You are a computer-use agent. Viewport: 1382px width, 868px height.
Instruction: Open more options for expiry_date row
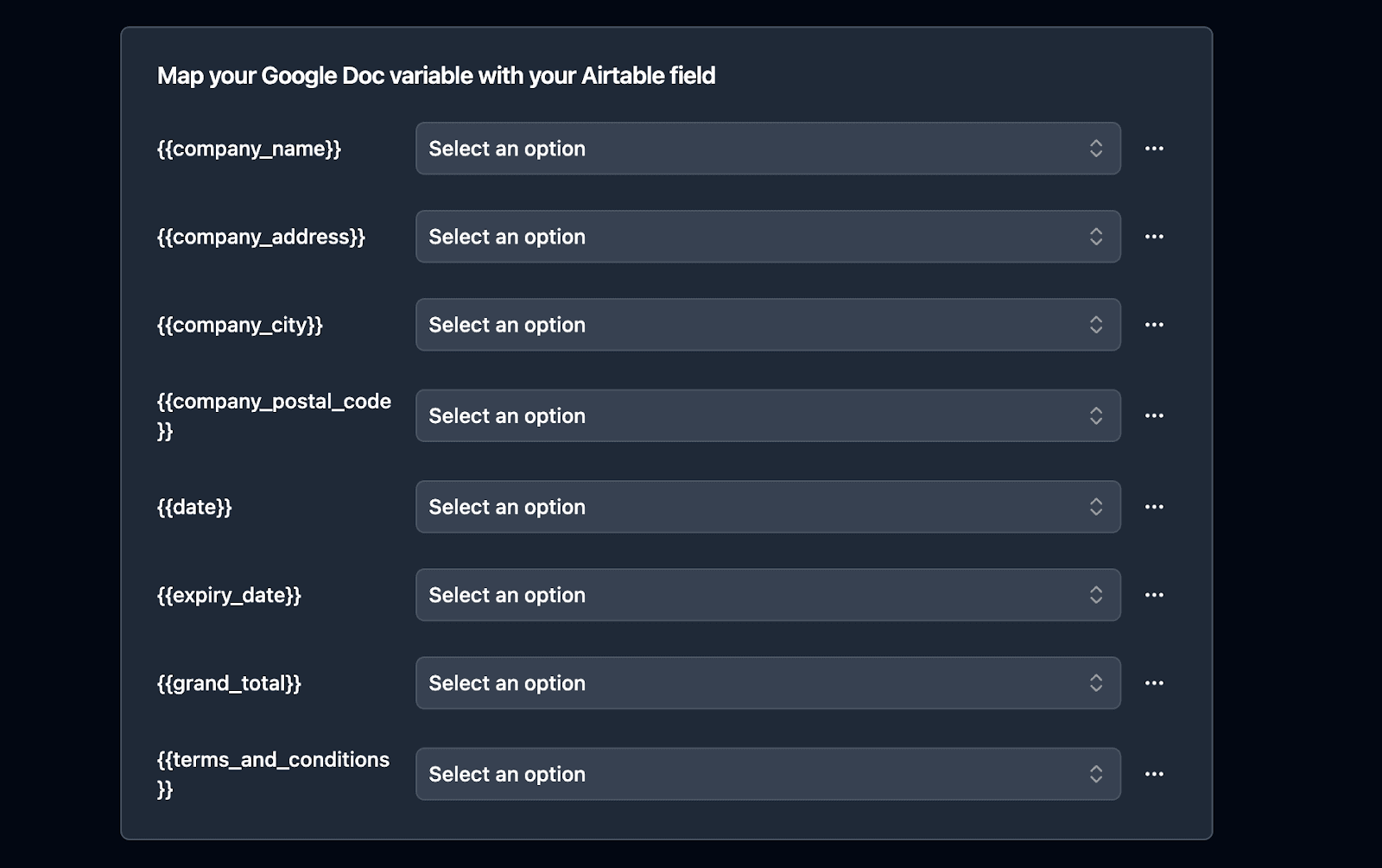1154,595
